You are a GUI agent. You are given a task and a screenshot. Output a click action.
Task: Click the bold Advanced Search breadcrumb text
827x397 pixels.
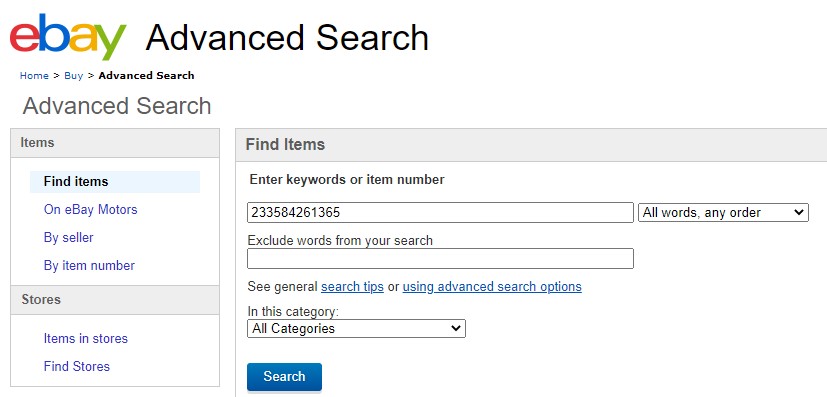tap(147, 75)
